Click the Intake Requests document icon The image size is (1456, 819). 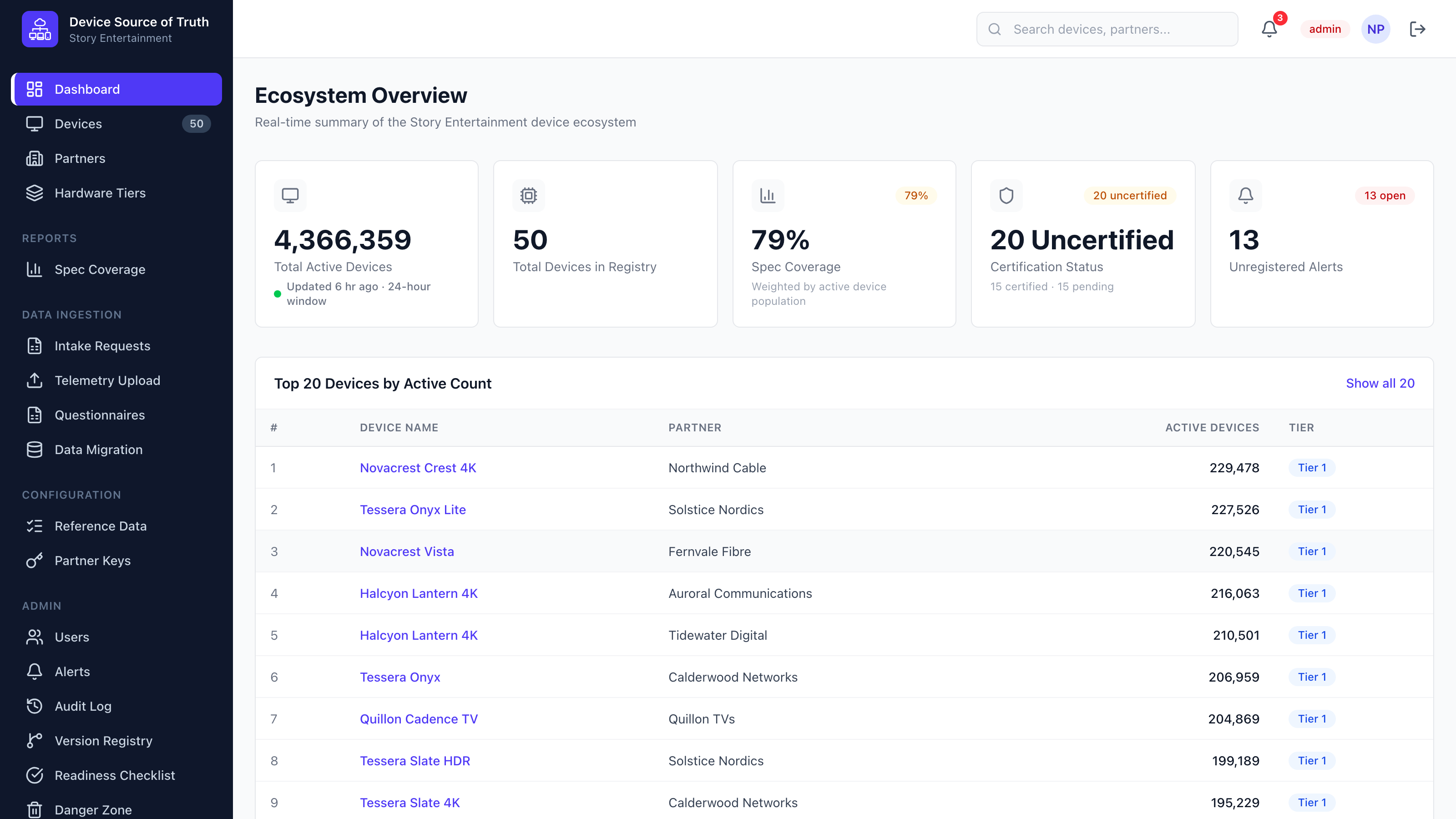click(x=35, y=346)
